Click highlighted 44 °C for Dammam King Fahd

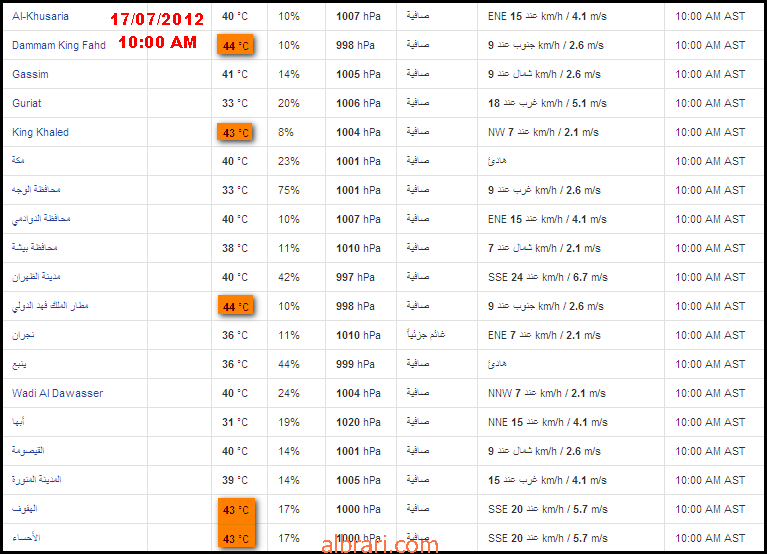(x=235, y=45)
